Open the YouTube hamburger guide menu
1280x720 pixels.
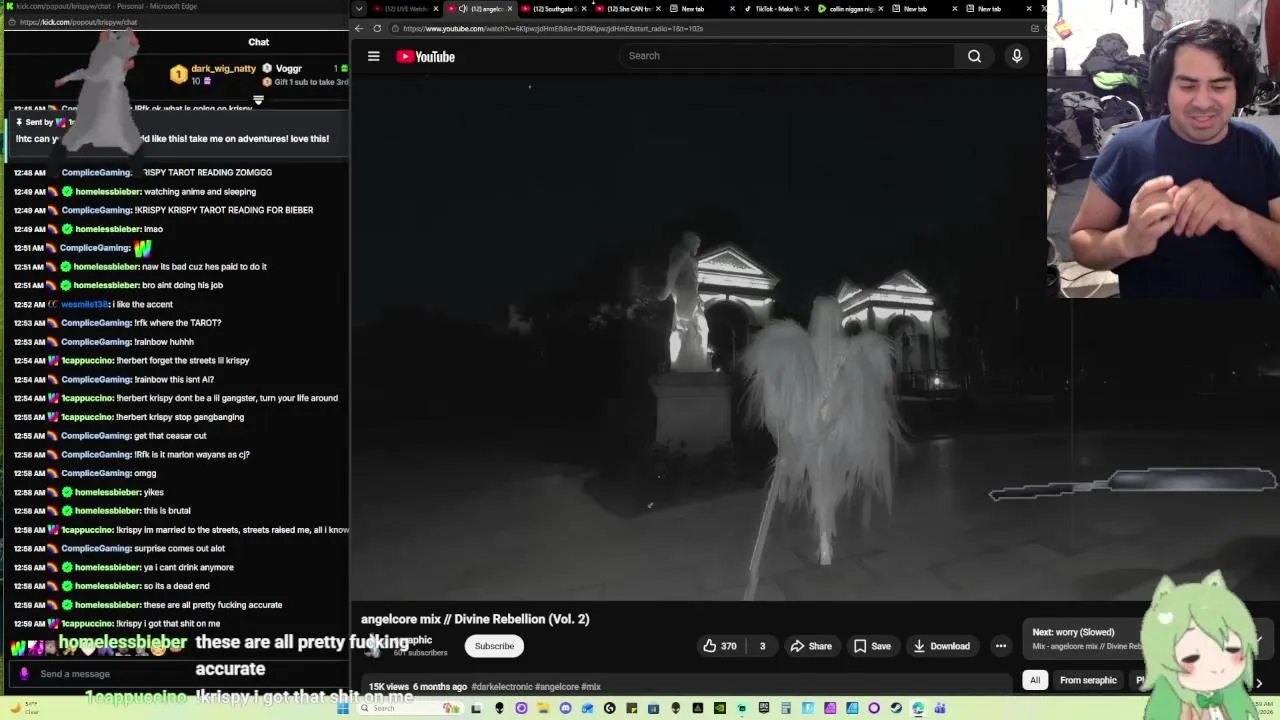click(x=373, y=56)
